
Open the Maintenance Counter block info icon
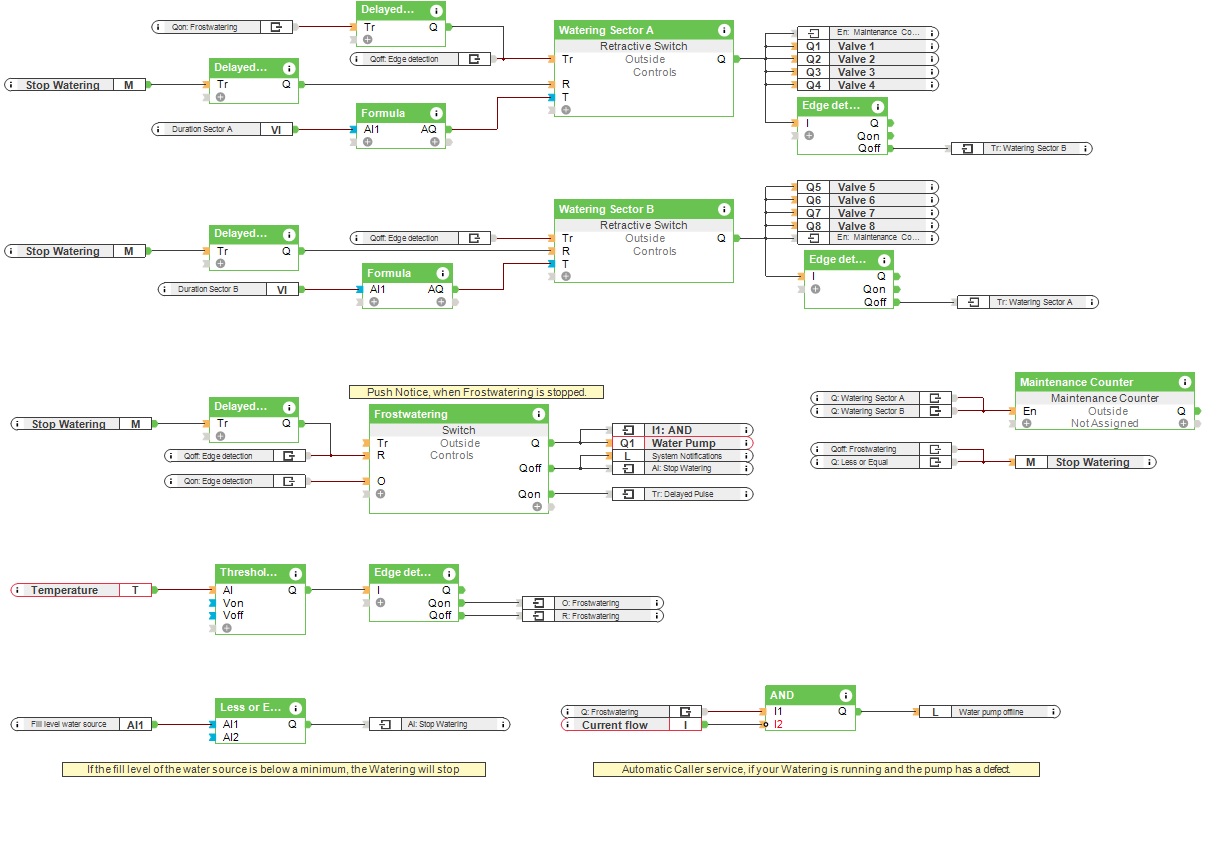point(1185,382)
